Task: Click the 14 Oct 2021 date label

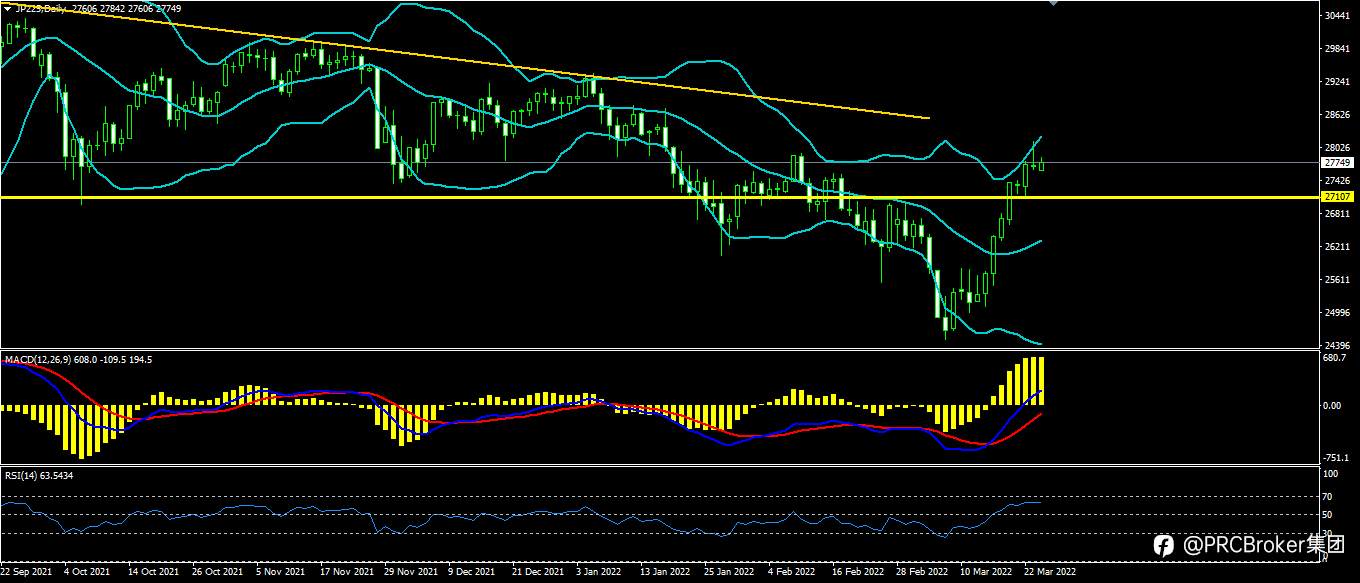Action: point(153,573)
